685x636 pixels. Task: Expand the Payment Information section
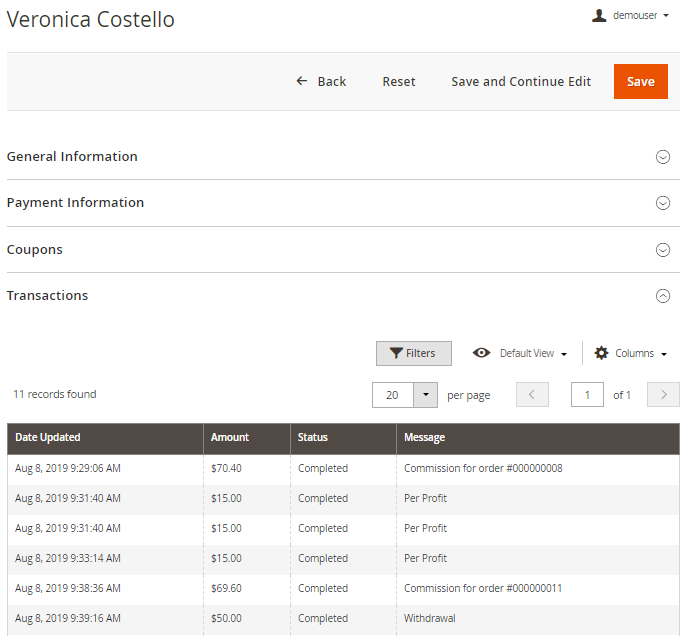pos(662,203)
